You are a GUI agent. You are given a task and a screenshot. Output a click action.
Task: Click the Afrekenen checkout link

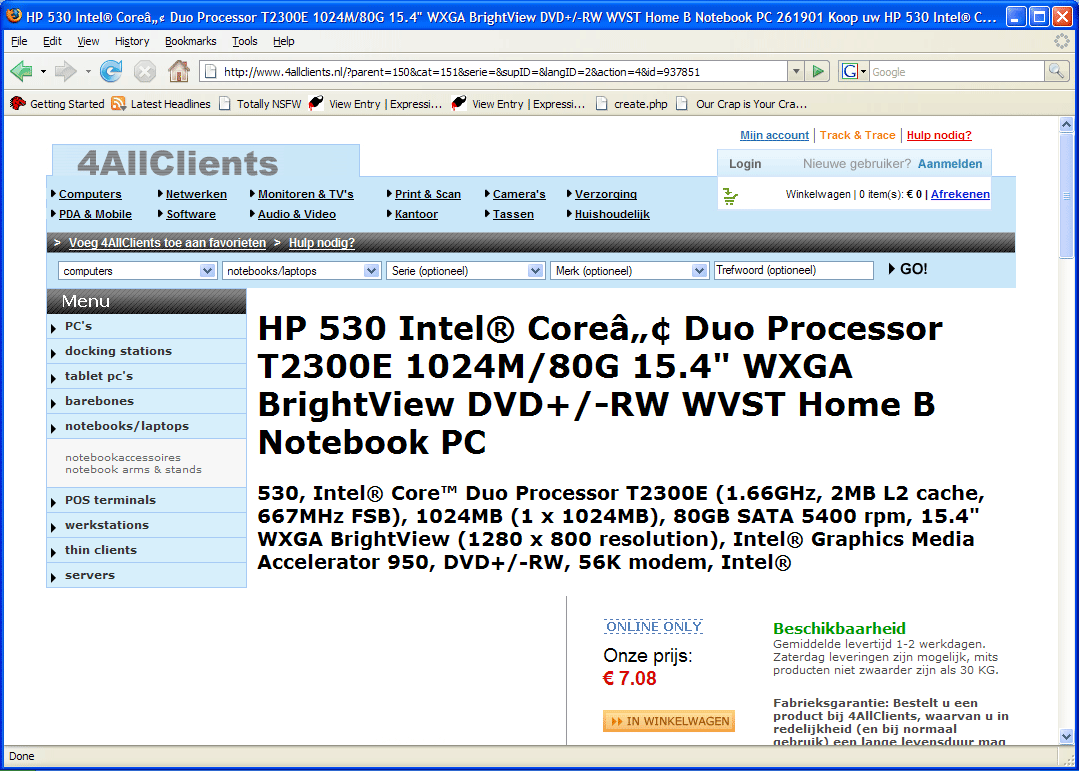(x=960, y=194)
